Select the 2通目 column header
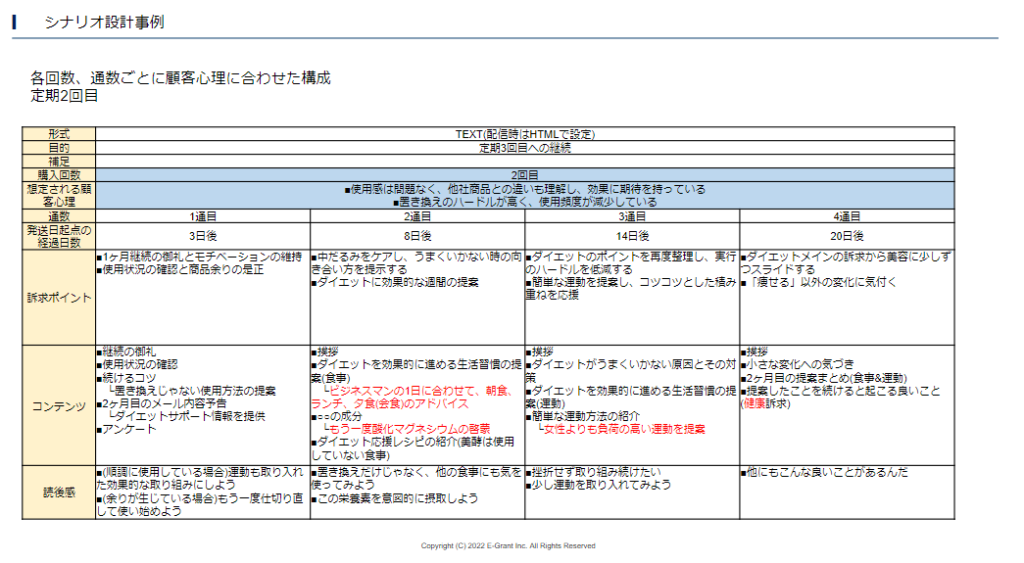Image resolution: width=1024 pixels, height=563 pixels. coord(417,216)
